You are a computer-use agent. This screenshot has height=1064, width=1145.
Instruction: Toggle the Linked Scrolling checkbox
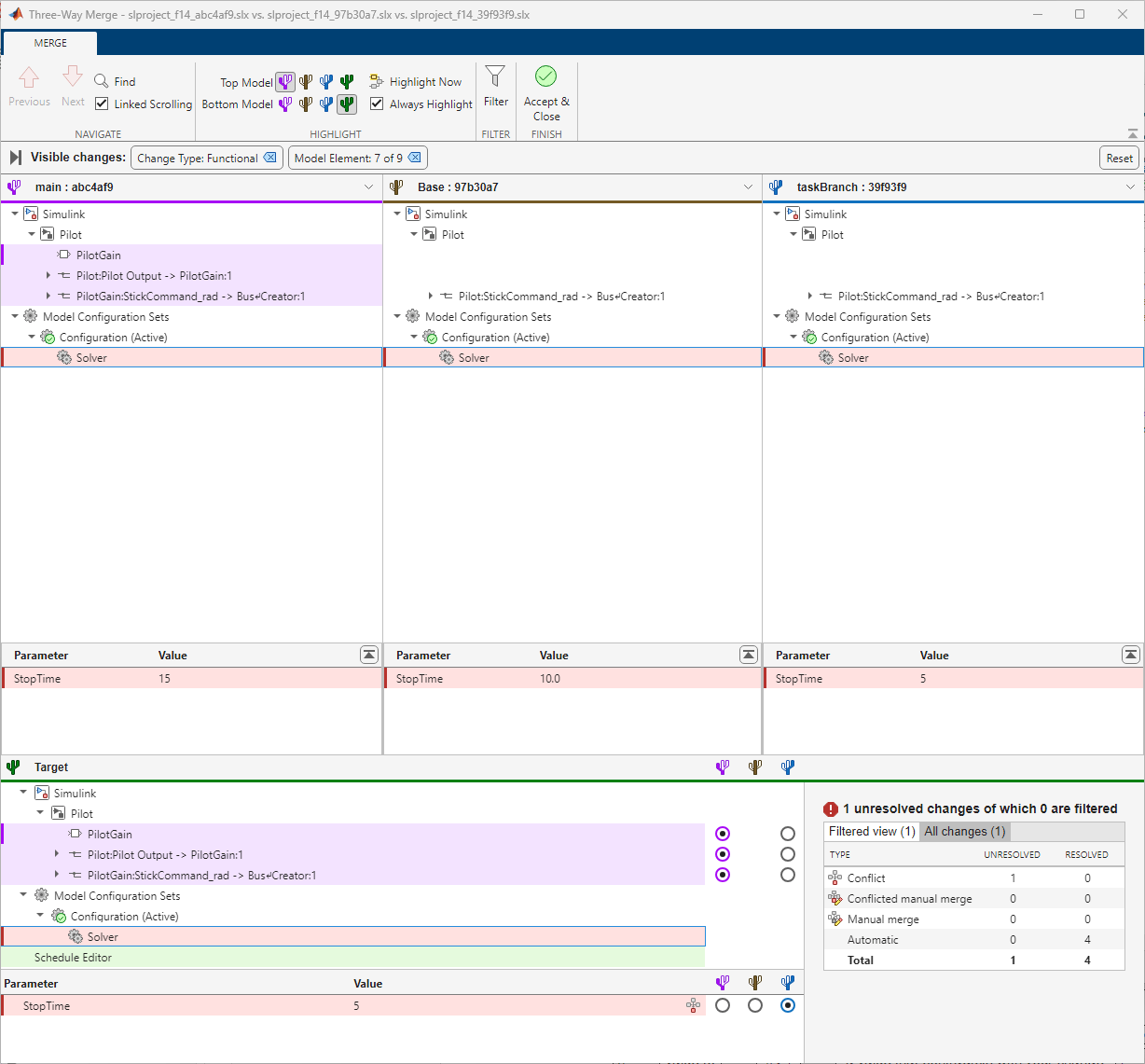point(102,104)
